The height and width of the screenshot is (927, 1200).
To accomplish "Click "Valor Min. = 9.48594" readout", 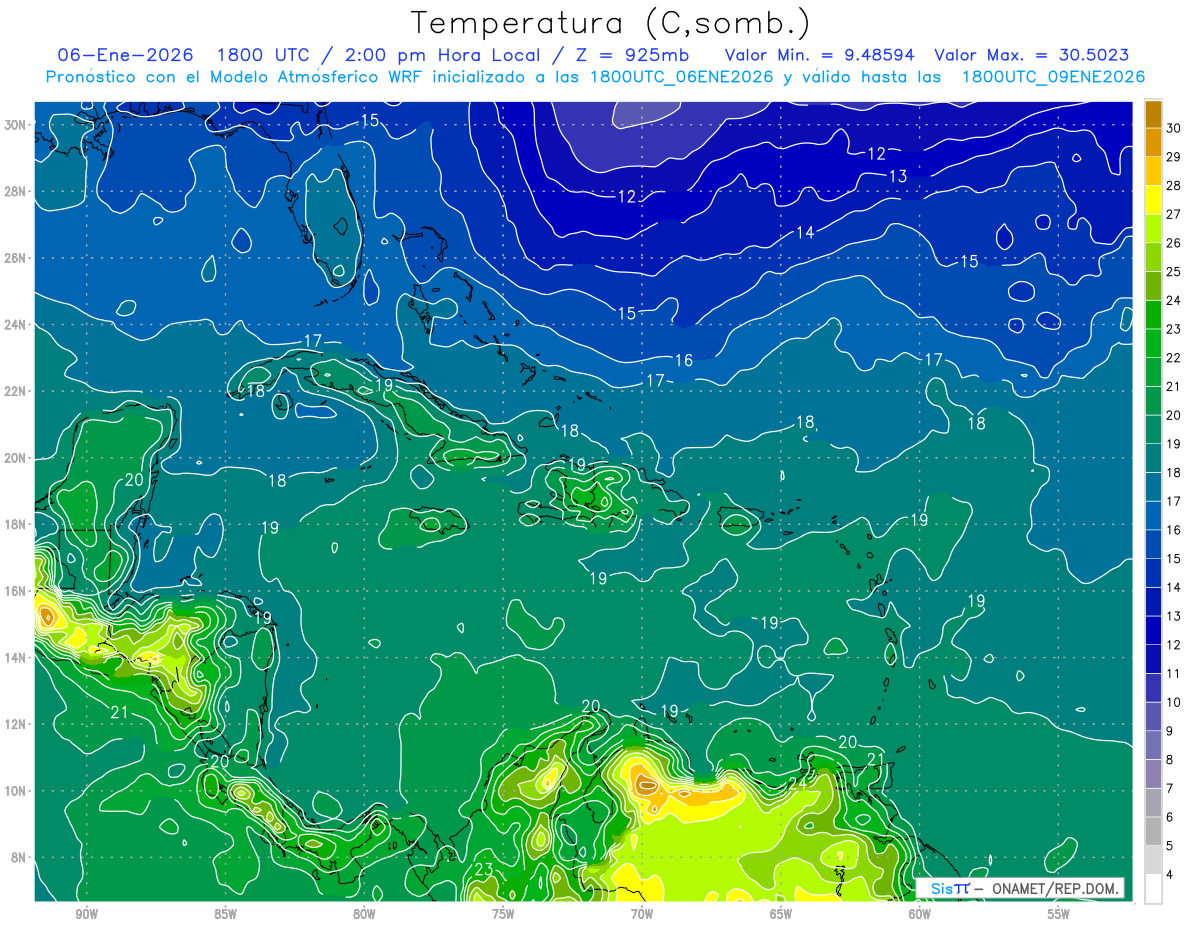I will tap(819, 55).
